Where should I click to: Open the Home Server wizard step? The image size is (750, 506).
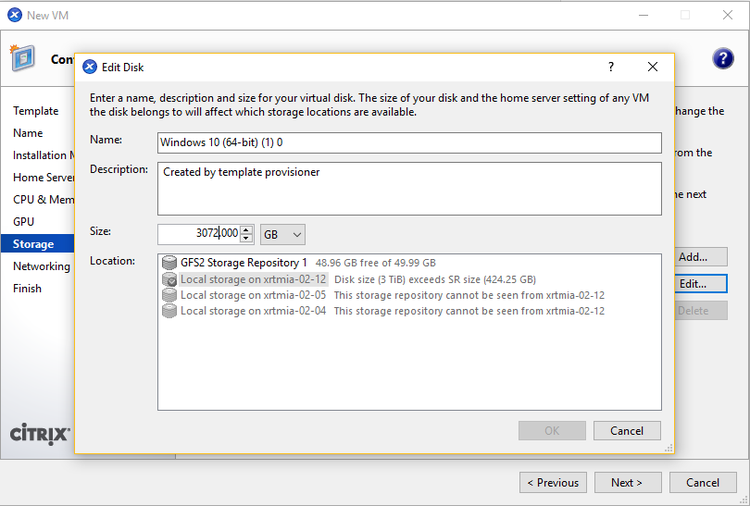(x=43, y=177)
